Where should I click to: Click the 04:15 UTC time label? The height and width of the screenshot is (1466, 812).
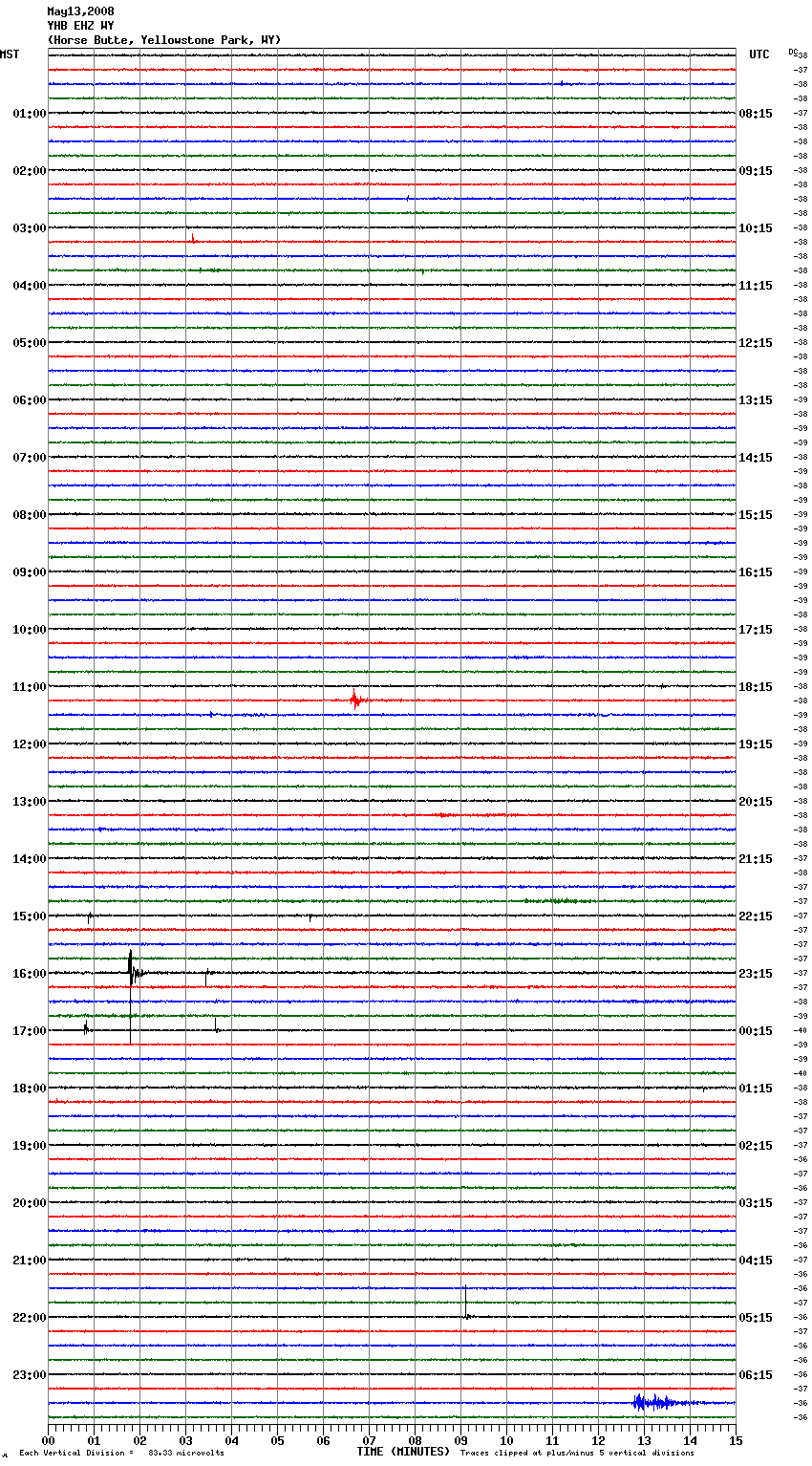[x=756, y=1261]
